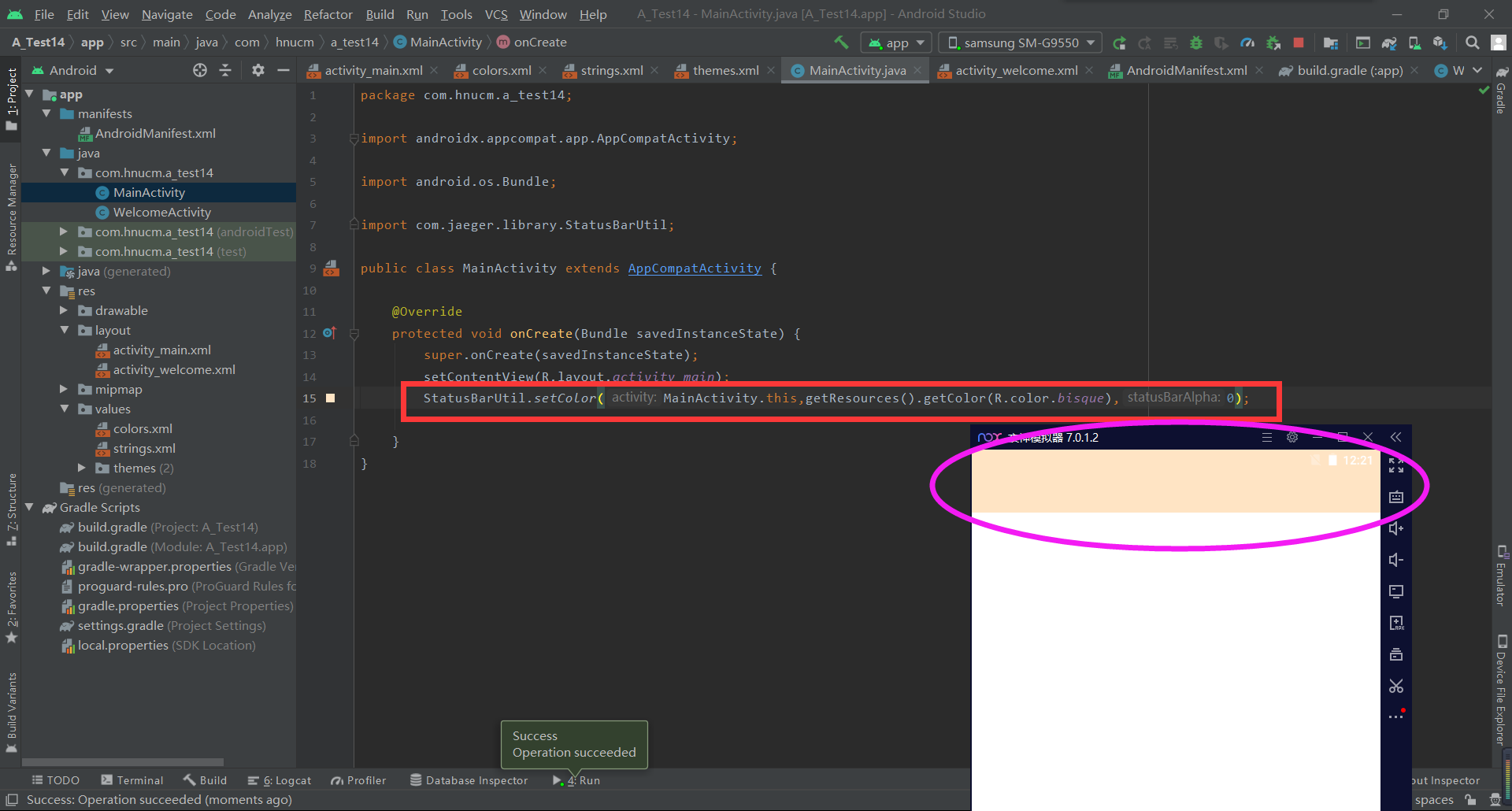The image size is (1512, 811).
Task: Open the Refactor menu
Action: (x=328, y=14)
